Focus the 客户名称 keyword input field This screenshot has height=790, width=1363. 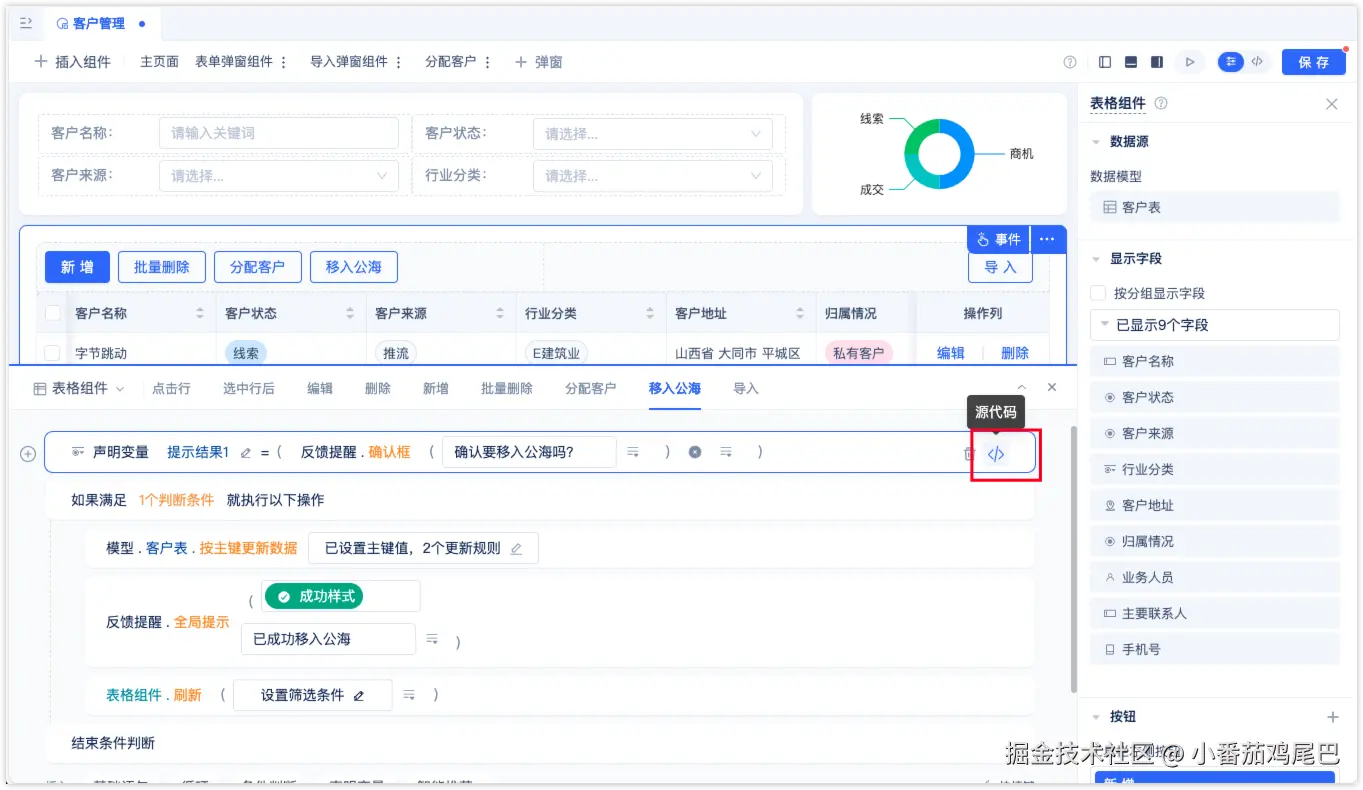click(279, 133)
